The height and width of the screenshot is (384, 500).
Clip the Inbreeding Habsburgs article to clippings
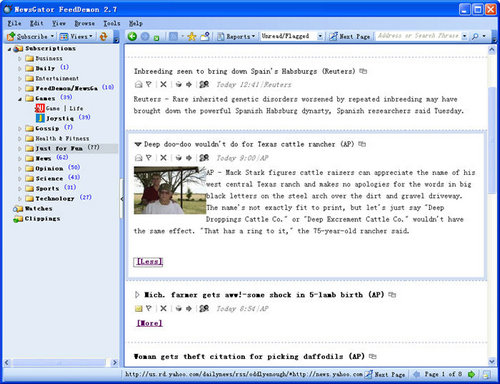pyautogui.click(x=179, y=84)
